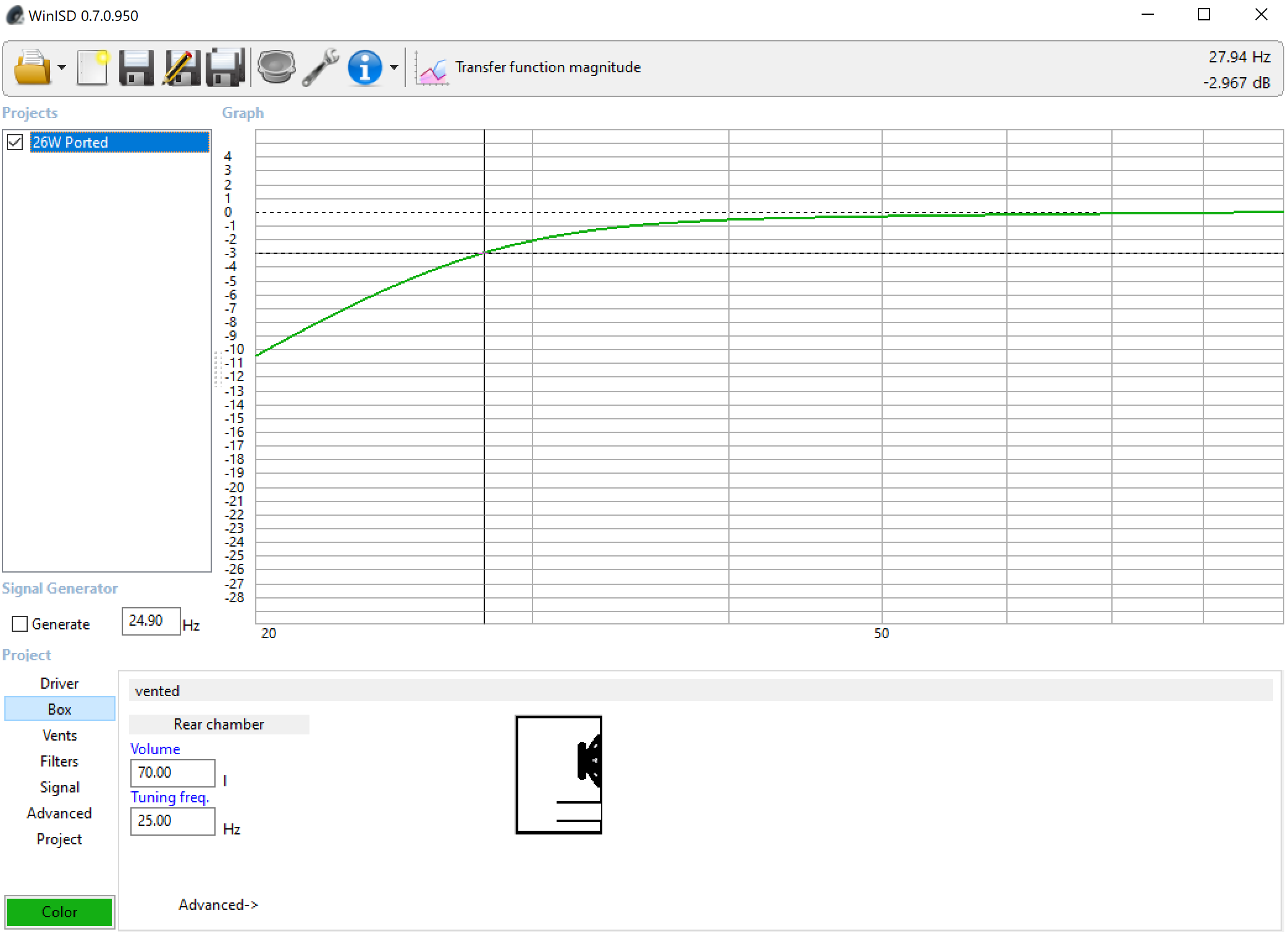Click the Volume input field 70.00
1288x937 pixels.
tap(173, 773)
